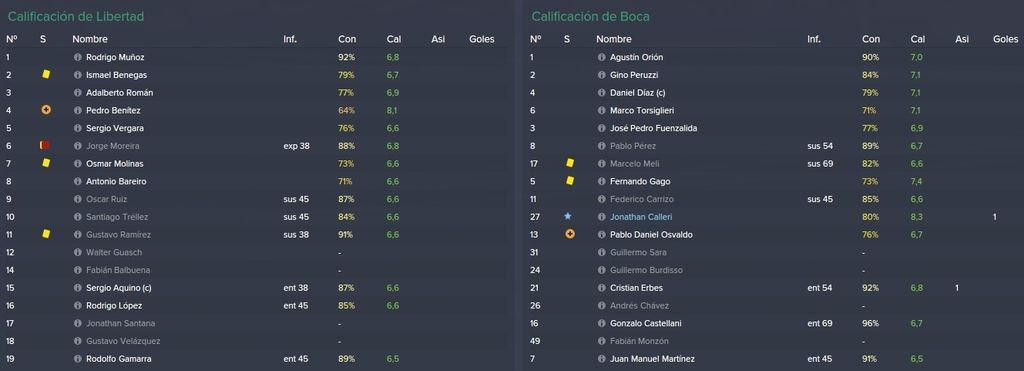
Task: Click the info icon beside Cristian Erbes
Action: (601, 287)
